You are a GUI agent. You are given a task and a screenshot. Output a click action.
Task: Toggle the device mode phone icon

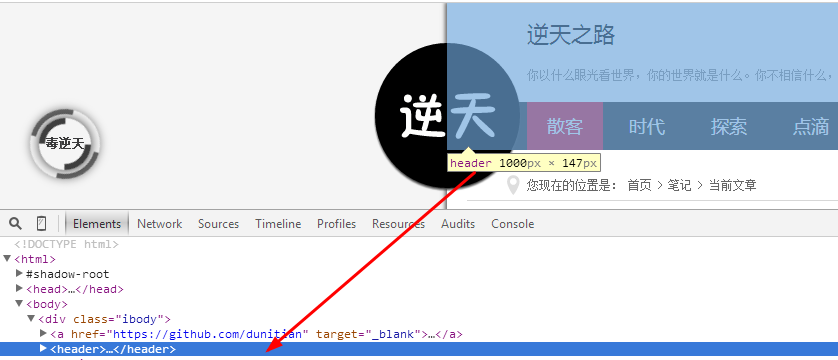pos(41,223)
